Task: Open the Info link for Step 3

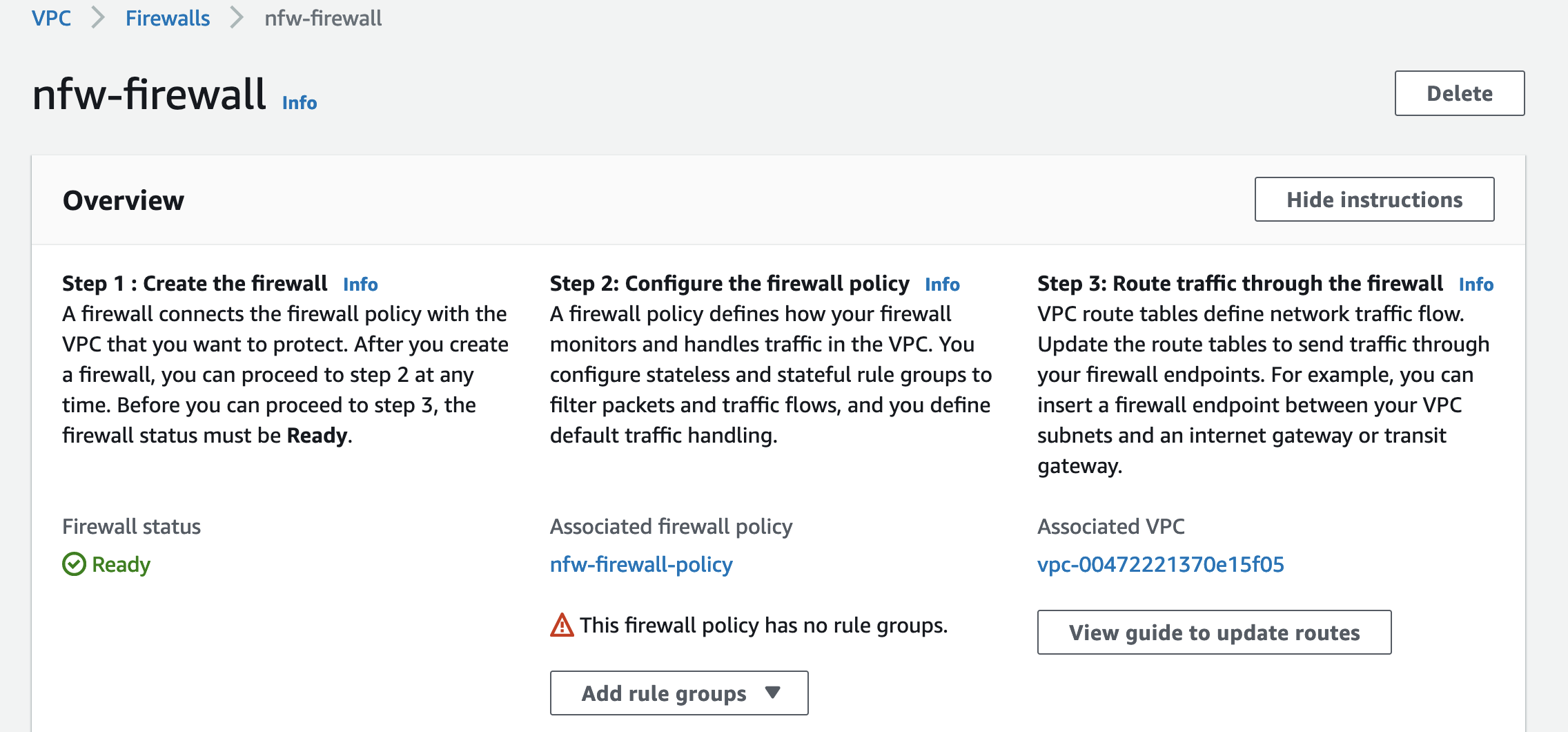Action: (x=1476, y=284)
